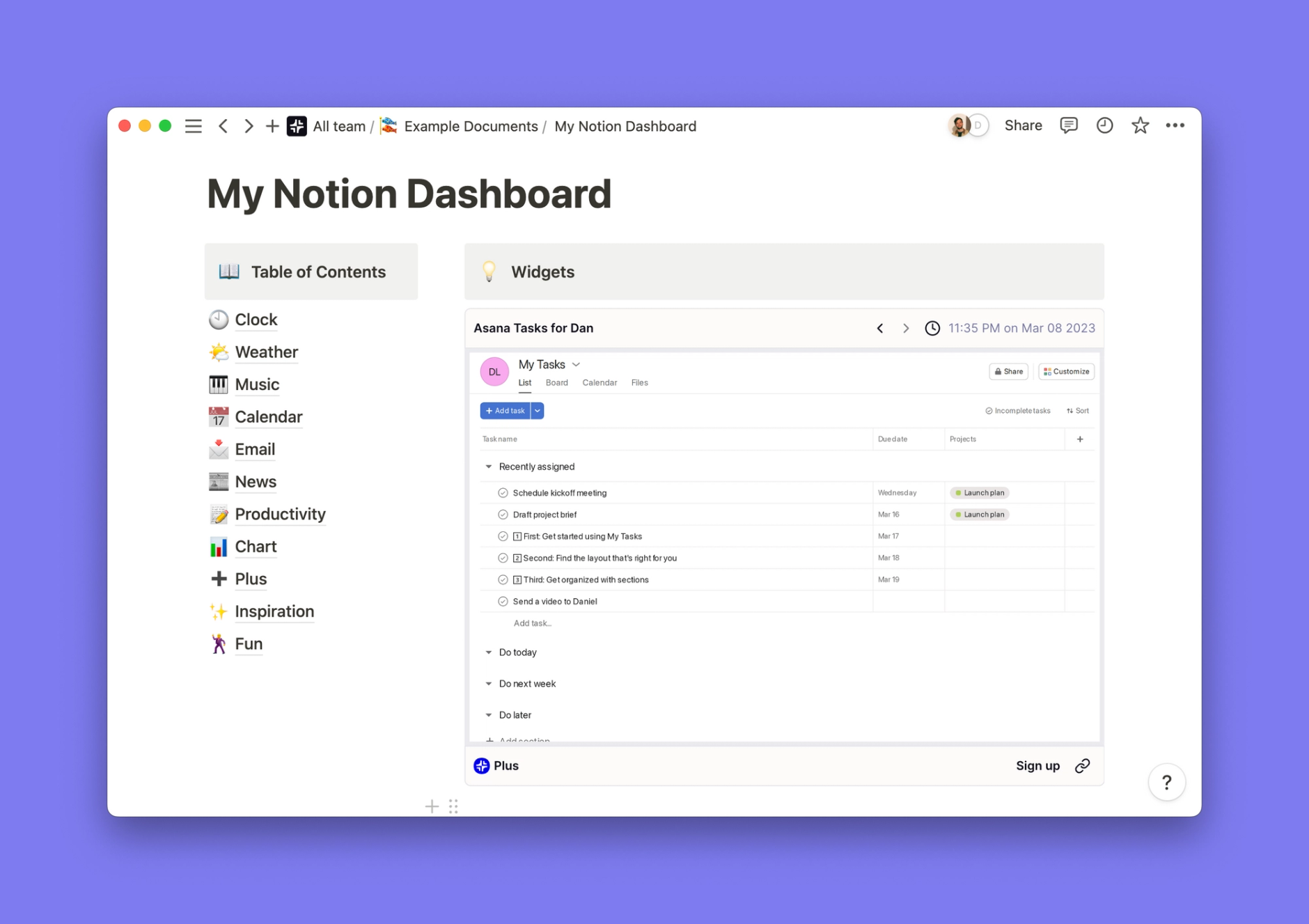
Task: Expand the Do today section
Action: tap(489, 652)
